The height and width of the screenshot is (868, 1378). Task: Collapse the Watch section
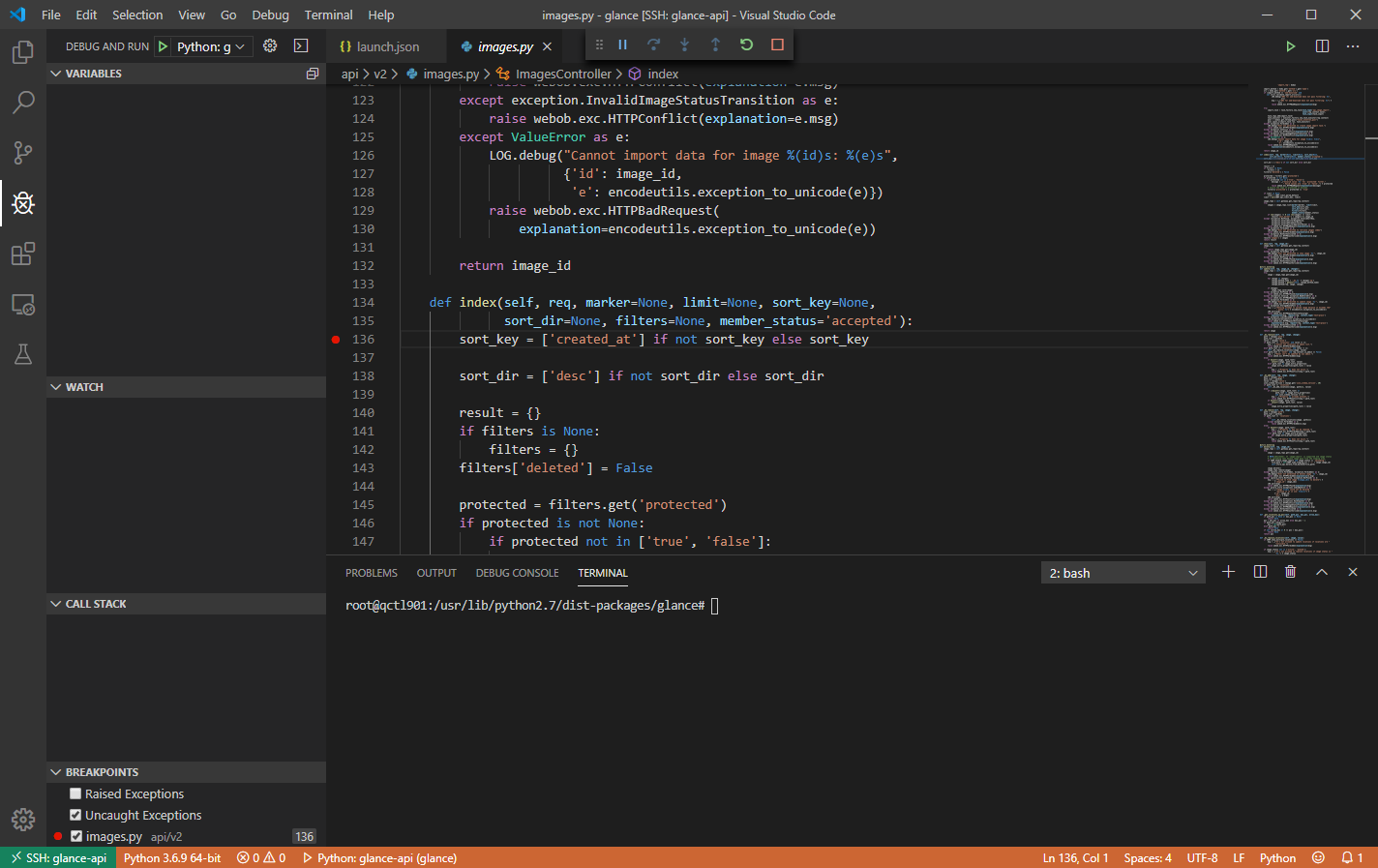(186, 387)
